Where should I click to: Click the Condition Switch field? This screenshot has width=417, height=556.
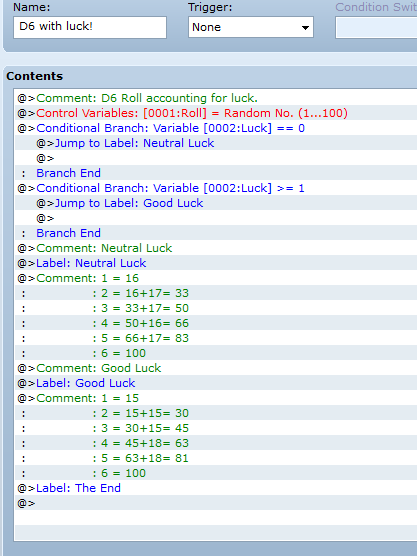coord(376,27)
